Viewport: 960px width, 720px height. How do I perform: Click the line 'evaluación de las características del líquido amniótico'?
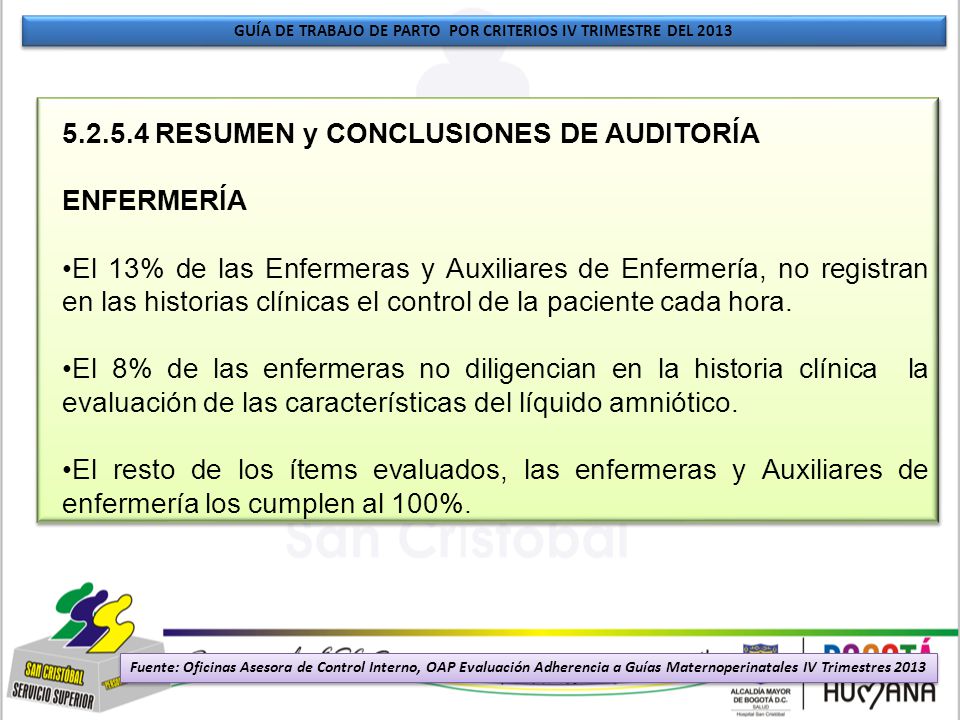click(x=400, y=403)
